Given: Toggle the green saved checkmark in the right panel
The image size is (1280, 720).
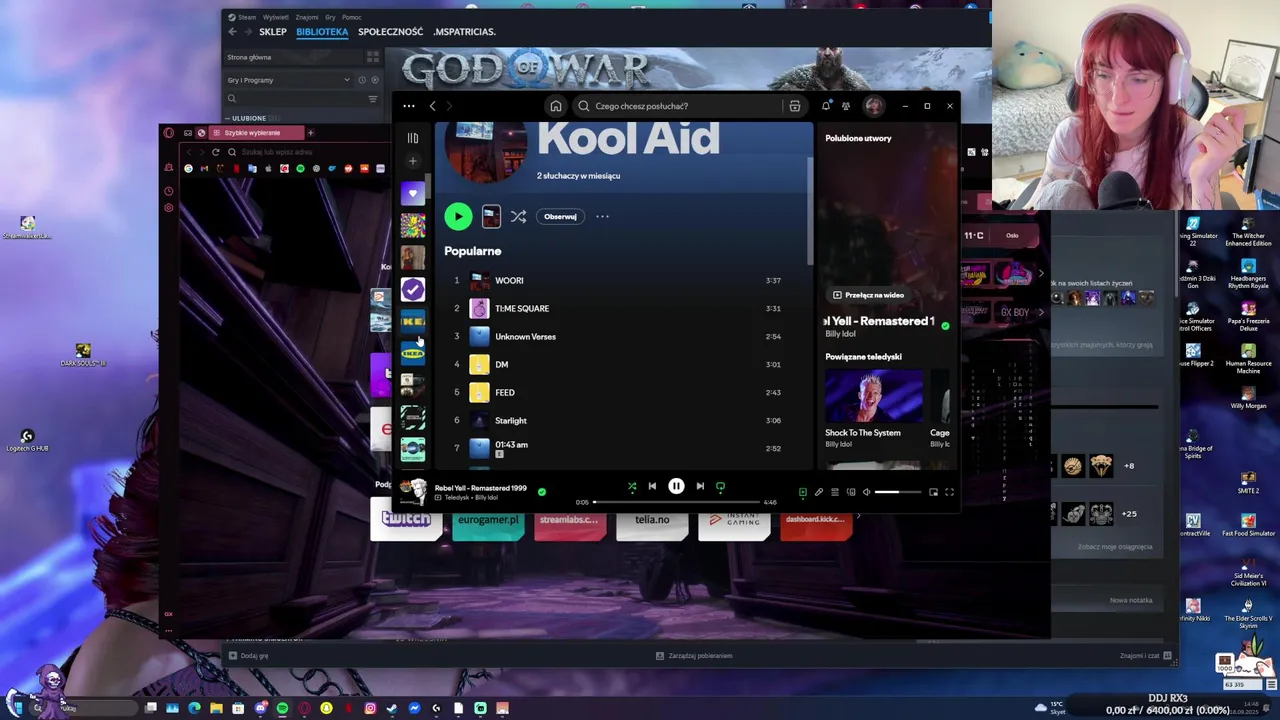Looking at the screenshot, I should (945, 326).
